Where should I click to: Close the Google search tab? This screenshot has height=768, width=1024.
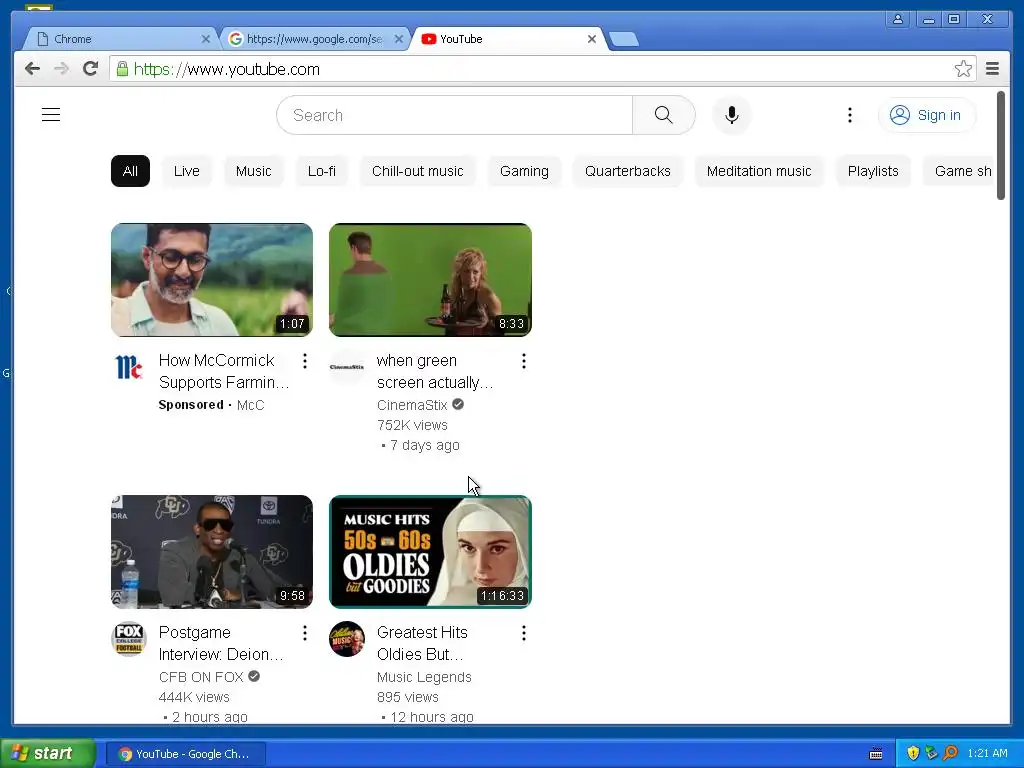point(398,39)
